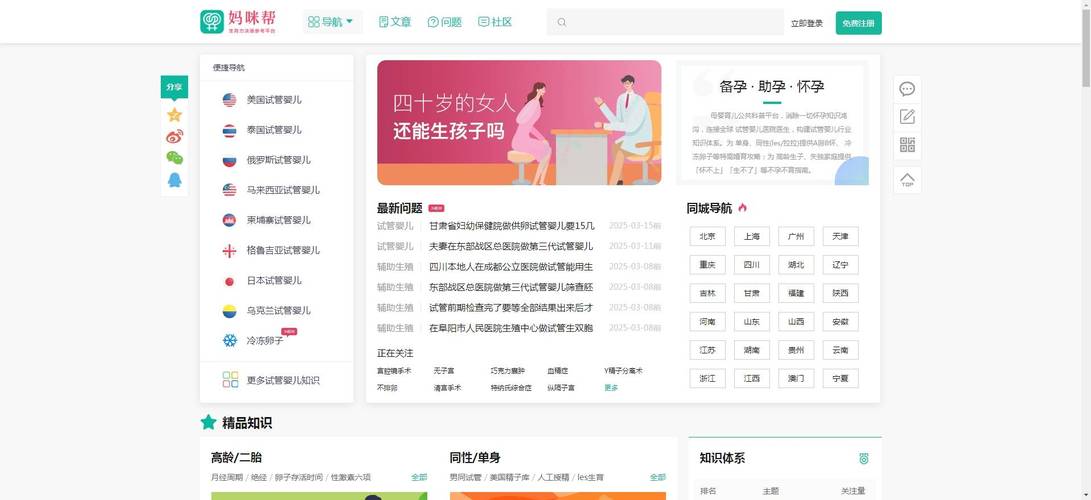The image size is (1091, 500).
Task: Click the 妈咪帮 site logo
Action: 238,22
